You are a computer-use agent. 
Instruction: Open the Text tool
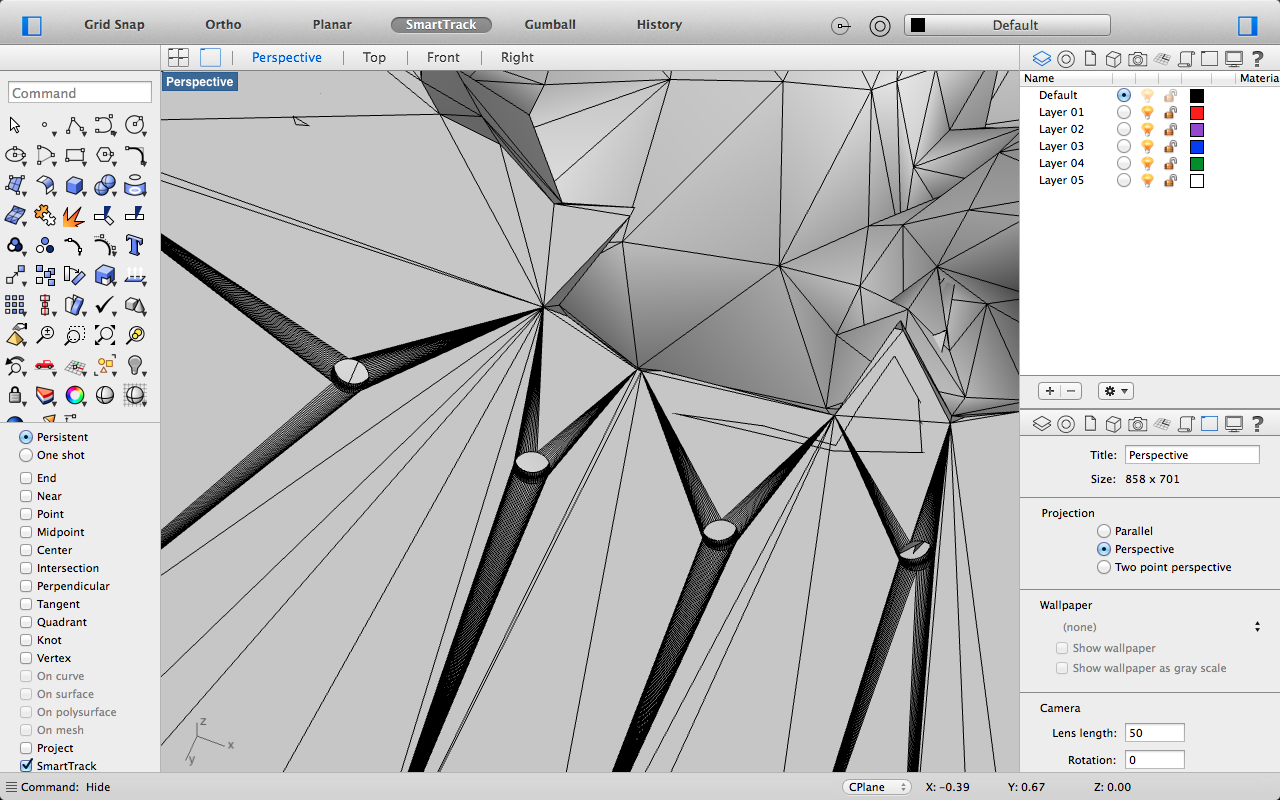pos(135,245)
